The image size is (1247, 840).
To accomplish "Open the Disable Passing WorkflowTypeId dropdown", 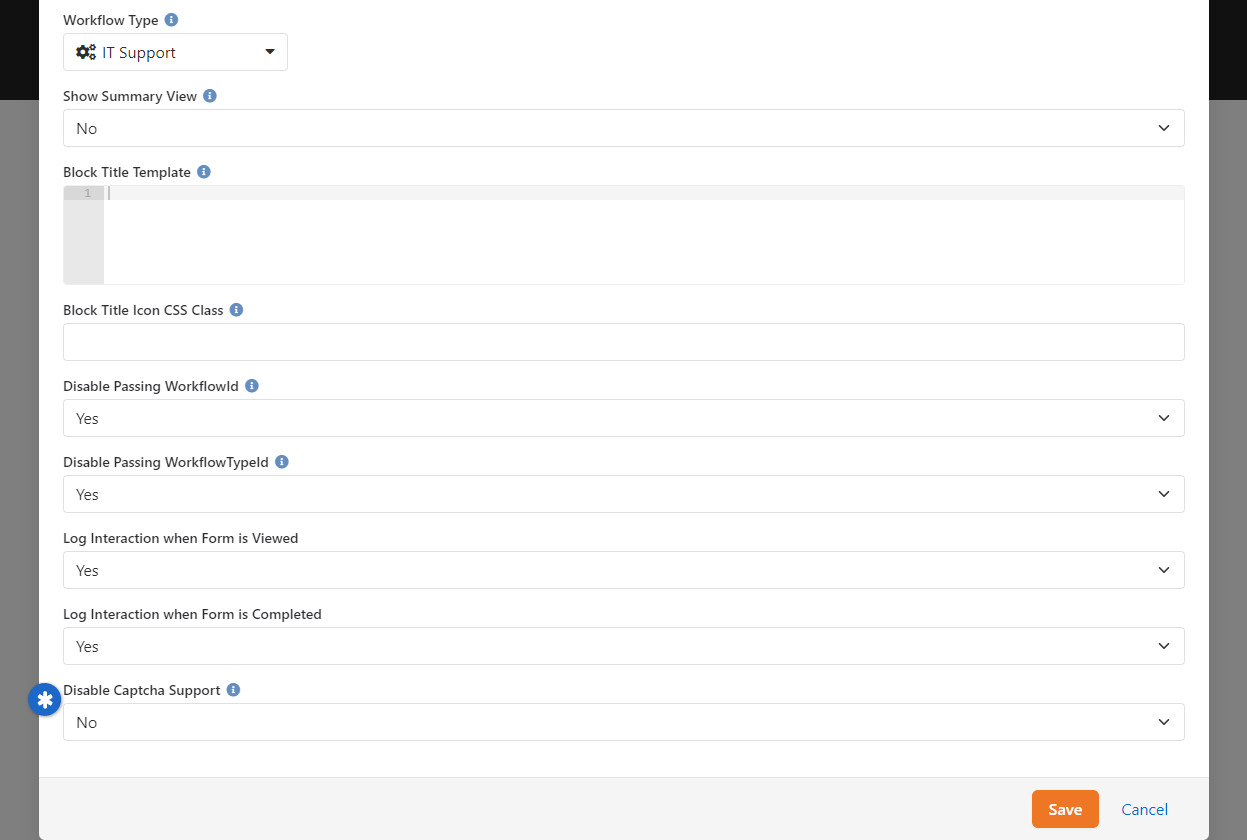I will coord(623,494).
